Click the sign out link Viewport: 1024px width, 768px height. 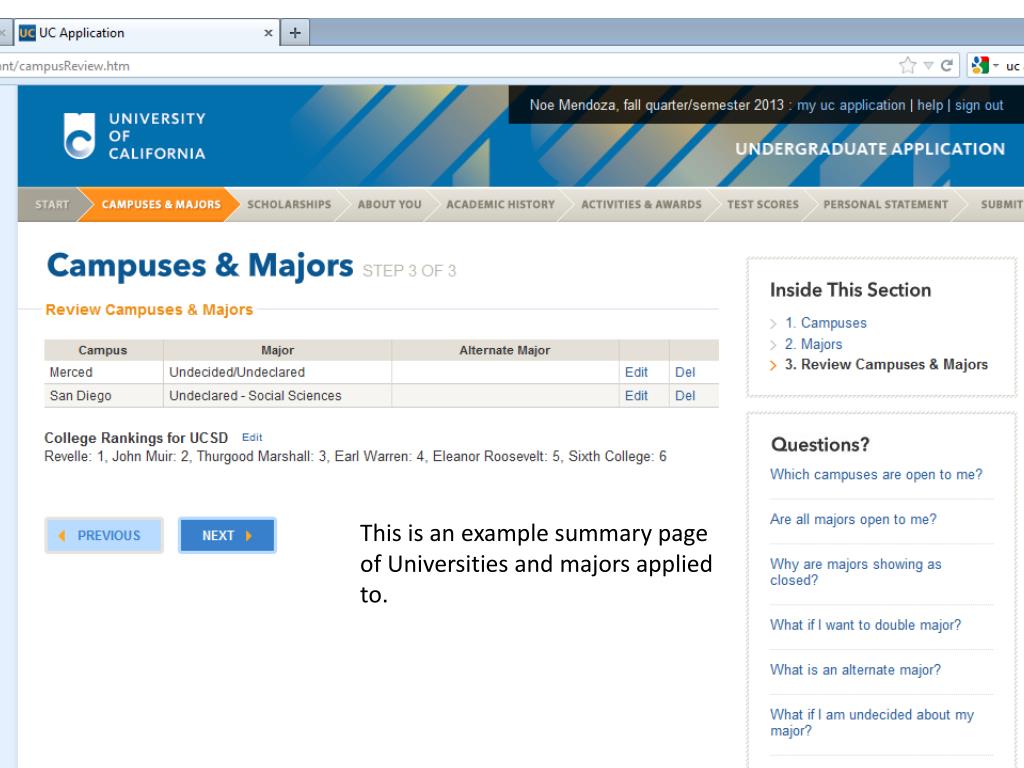coord(979,105)
